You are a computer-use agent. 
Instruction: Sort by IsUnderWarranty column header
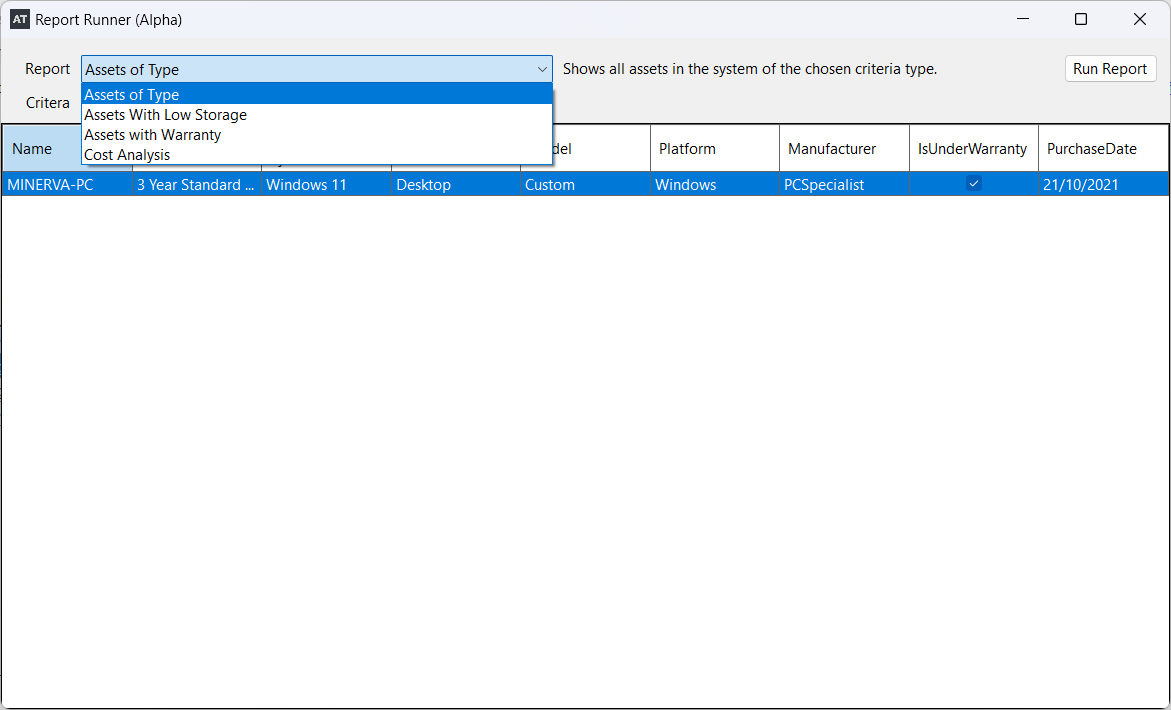click(x=972, y=149)
